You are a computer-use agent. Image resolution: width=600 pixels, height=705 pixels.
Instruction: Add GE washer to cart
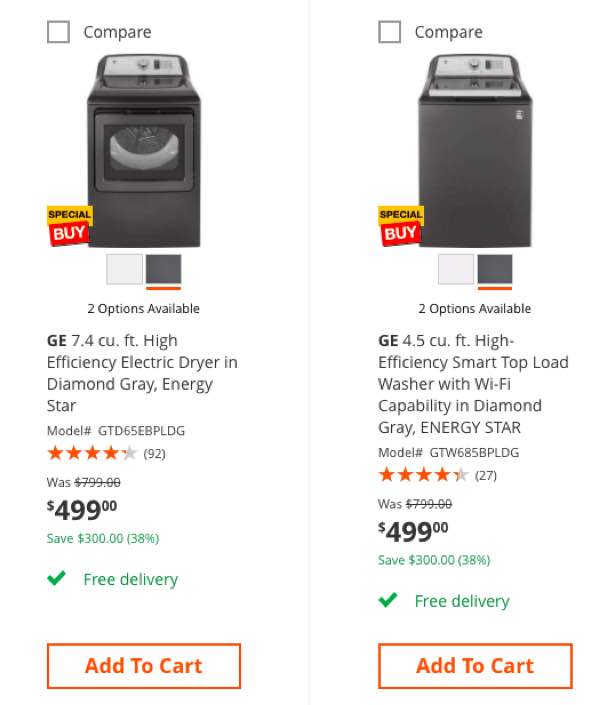coord(475,666)
